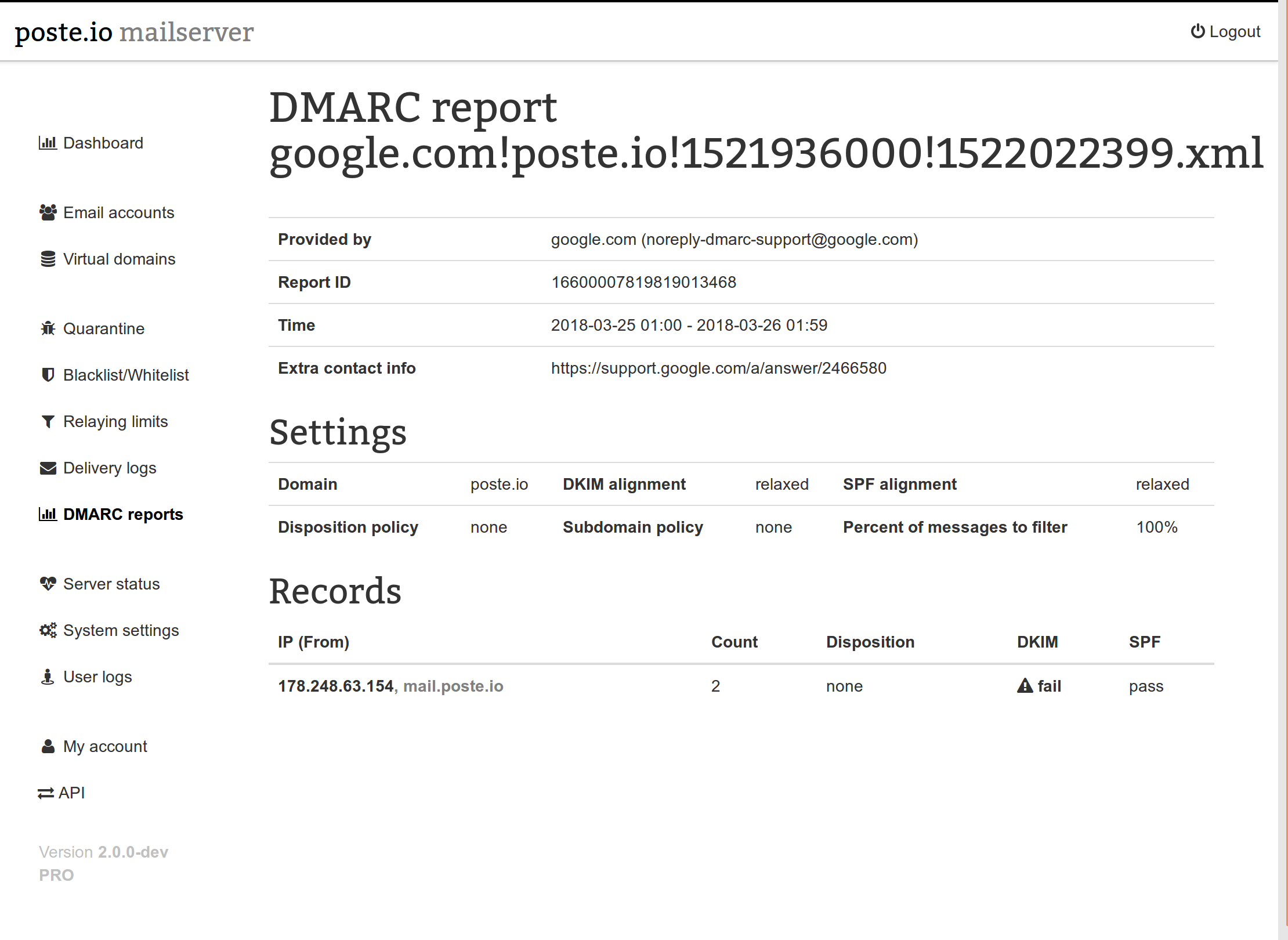This screenshot has height=940, width=1288.
Task: Click the User logs icon
Action: pos(48,677)
